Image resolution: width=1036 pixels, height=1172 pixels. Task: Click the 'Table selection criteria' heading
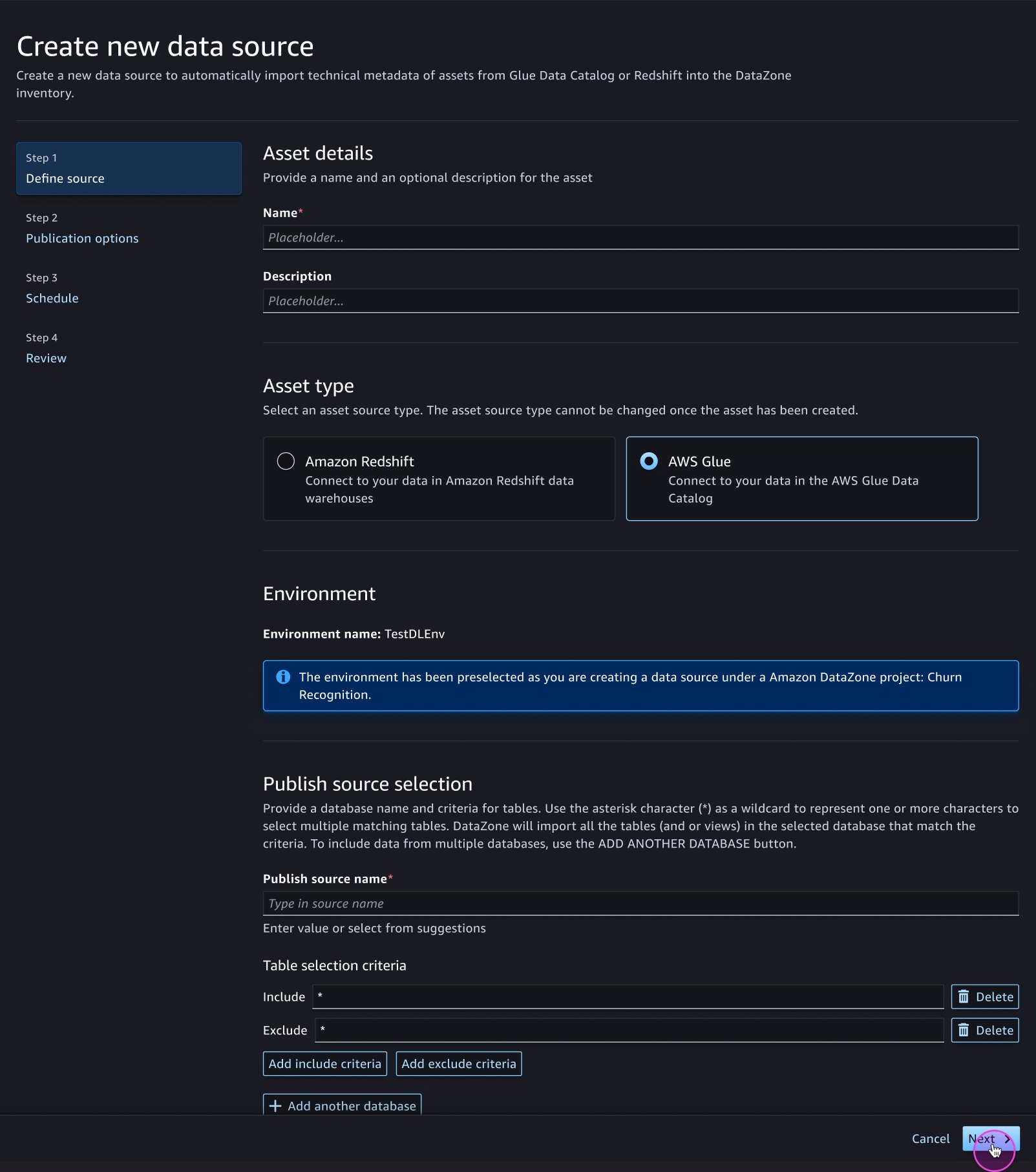[335, 966]
